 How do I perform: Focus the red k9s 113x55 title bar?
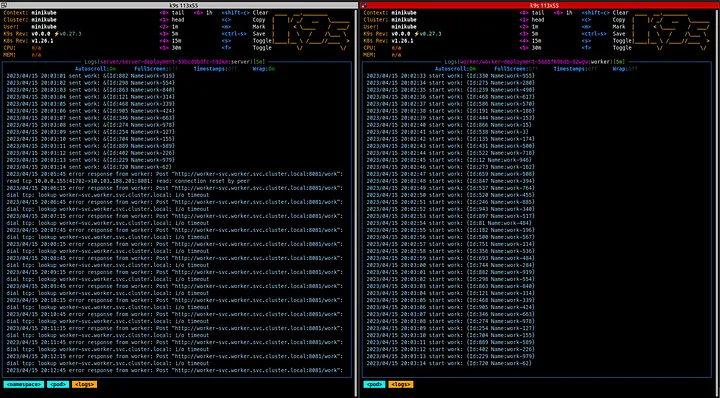coord(540,5)
